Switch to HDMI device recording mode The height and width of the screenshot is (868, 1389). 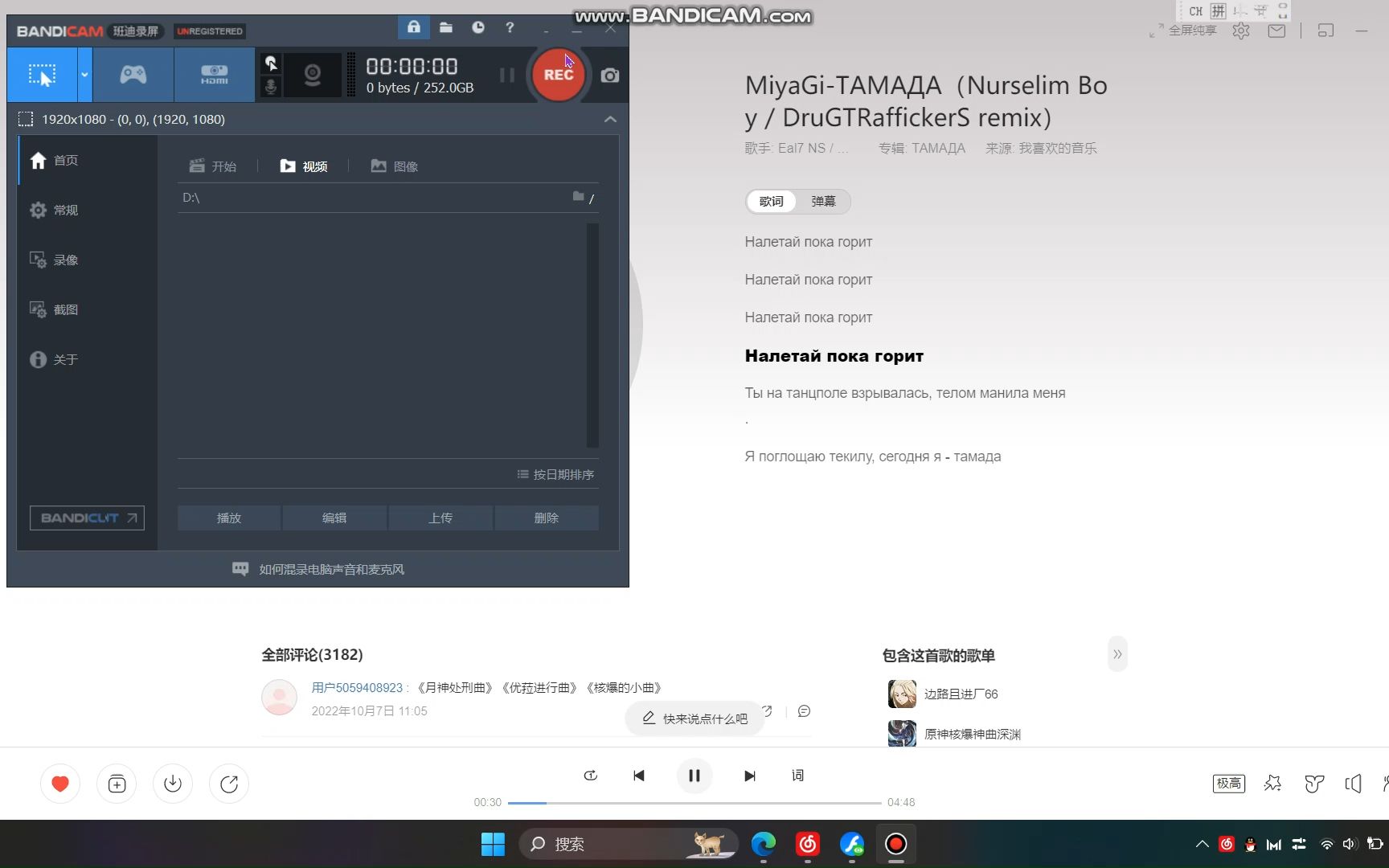(214, 75)
